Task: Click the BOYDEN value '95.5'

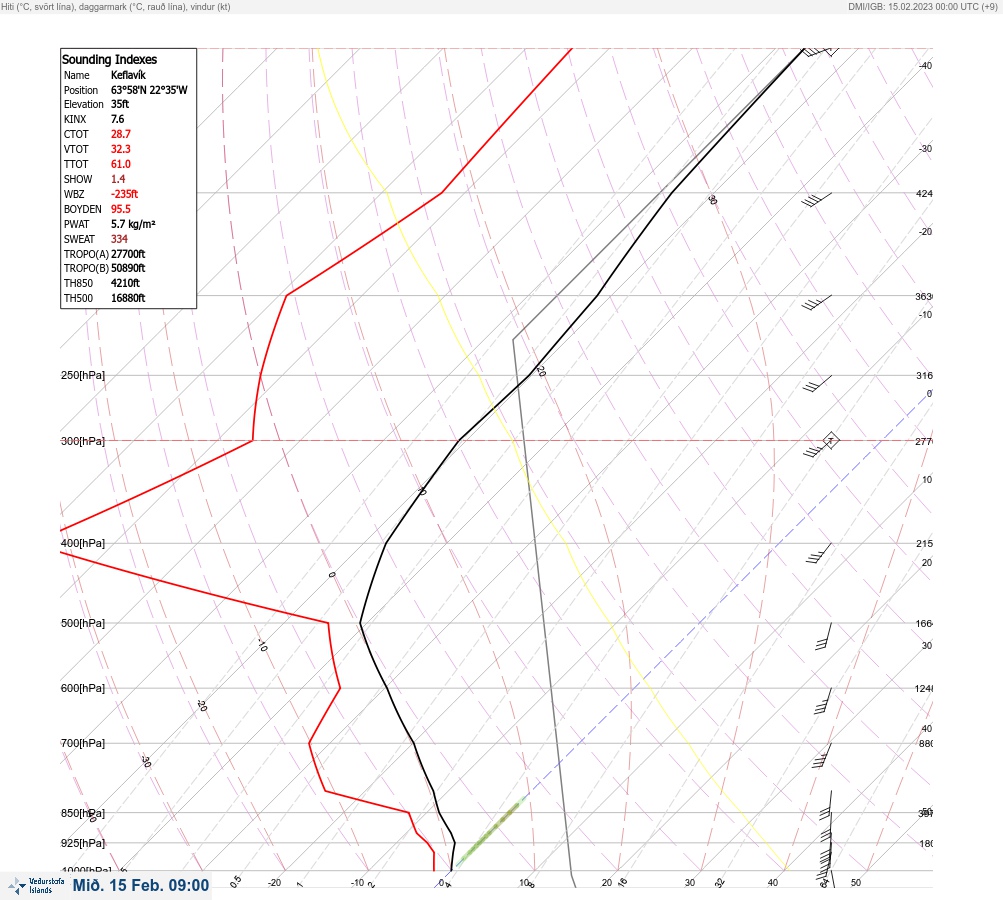Action: 121,209
